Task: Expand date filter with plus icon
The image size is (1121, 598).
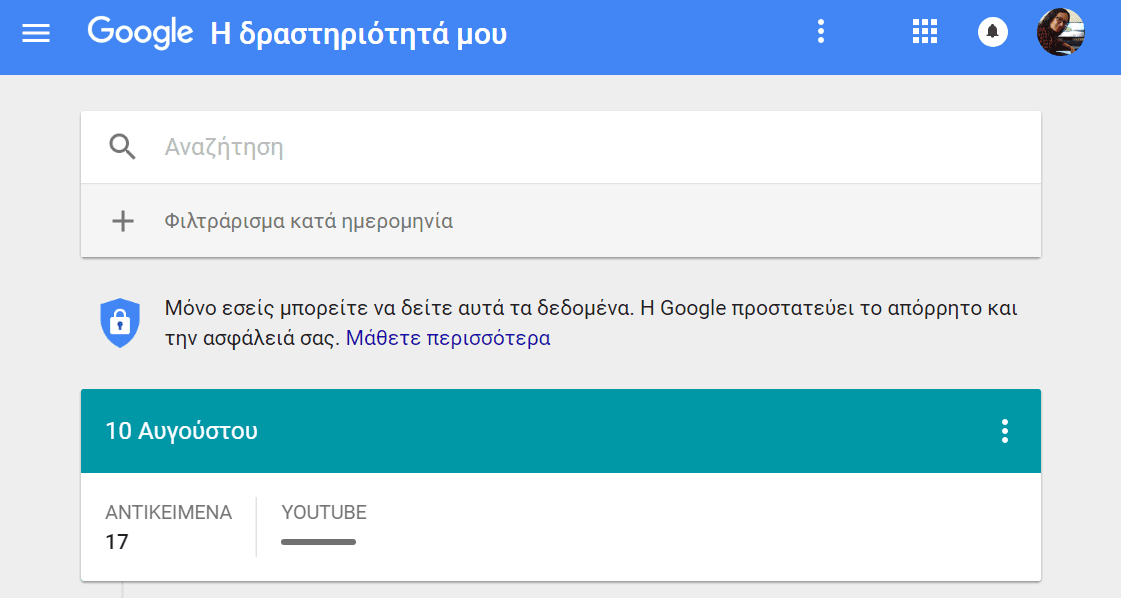Action: tap(123, 221)
